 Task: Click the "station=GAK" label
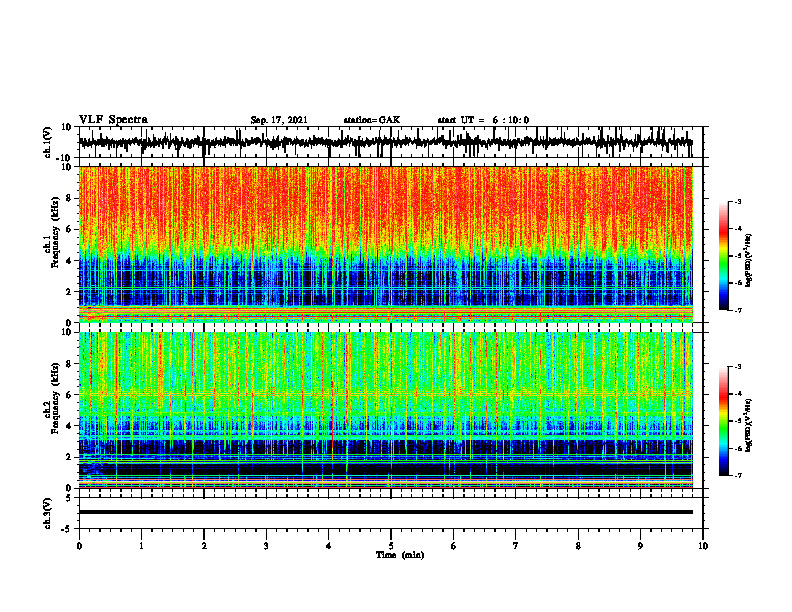tap(372, 120)
